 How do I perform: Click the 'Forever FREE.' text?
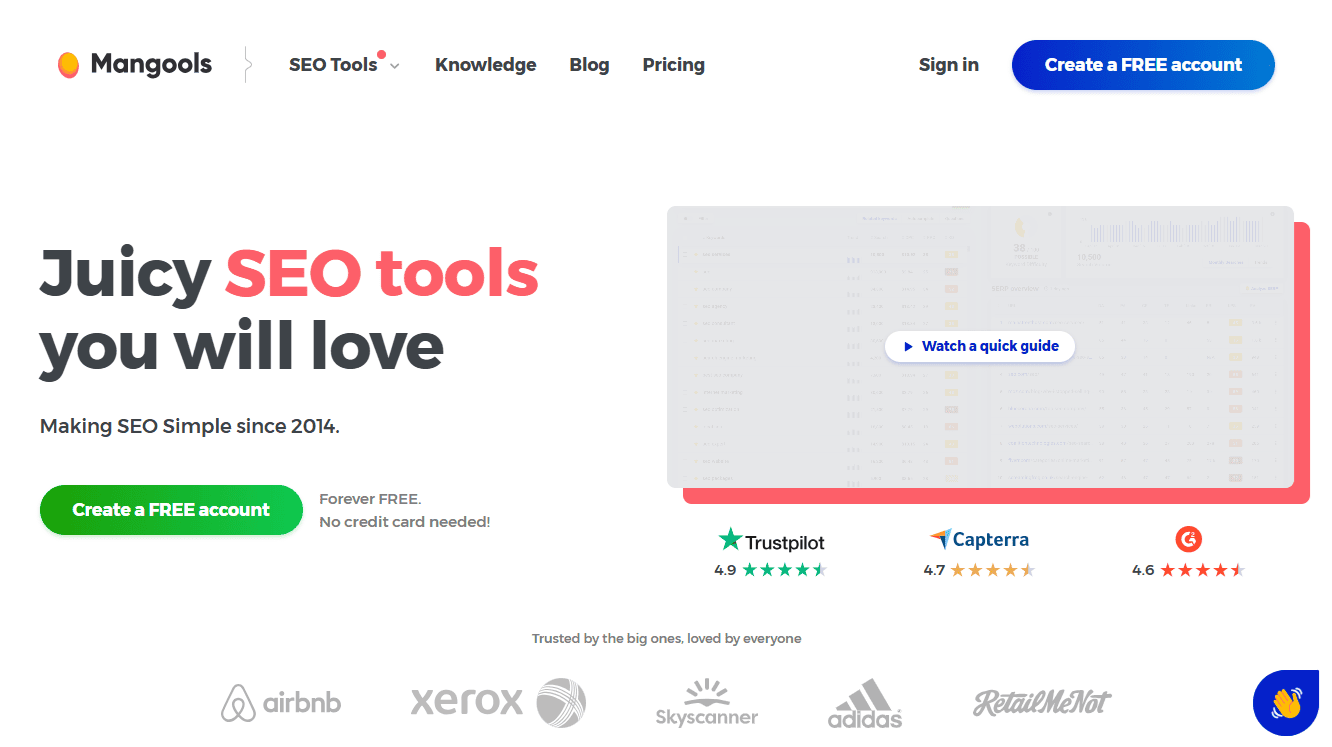tap(370, 499)
